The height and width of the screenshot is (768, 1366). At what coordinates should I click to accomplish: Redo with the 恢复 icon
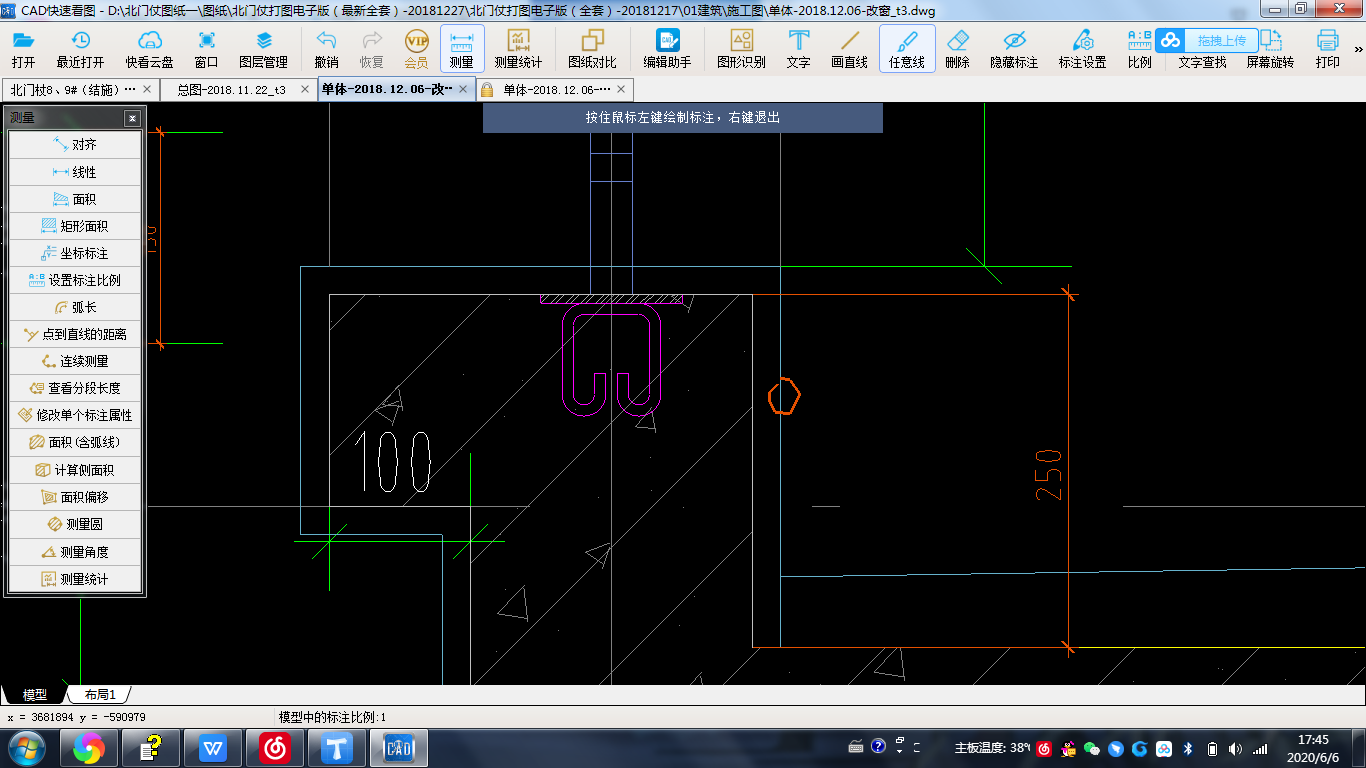[371, 48]
